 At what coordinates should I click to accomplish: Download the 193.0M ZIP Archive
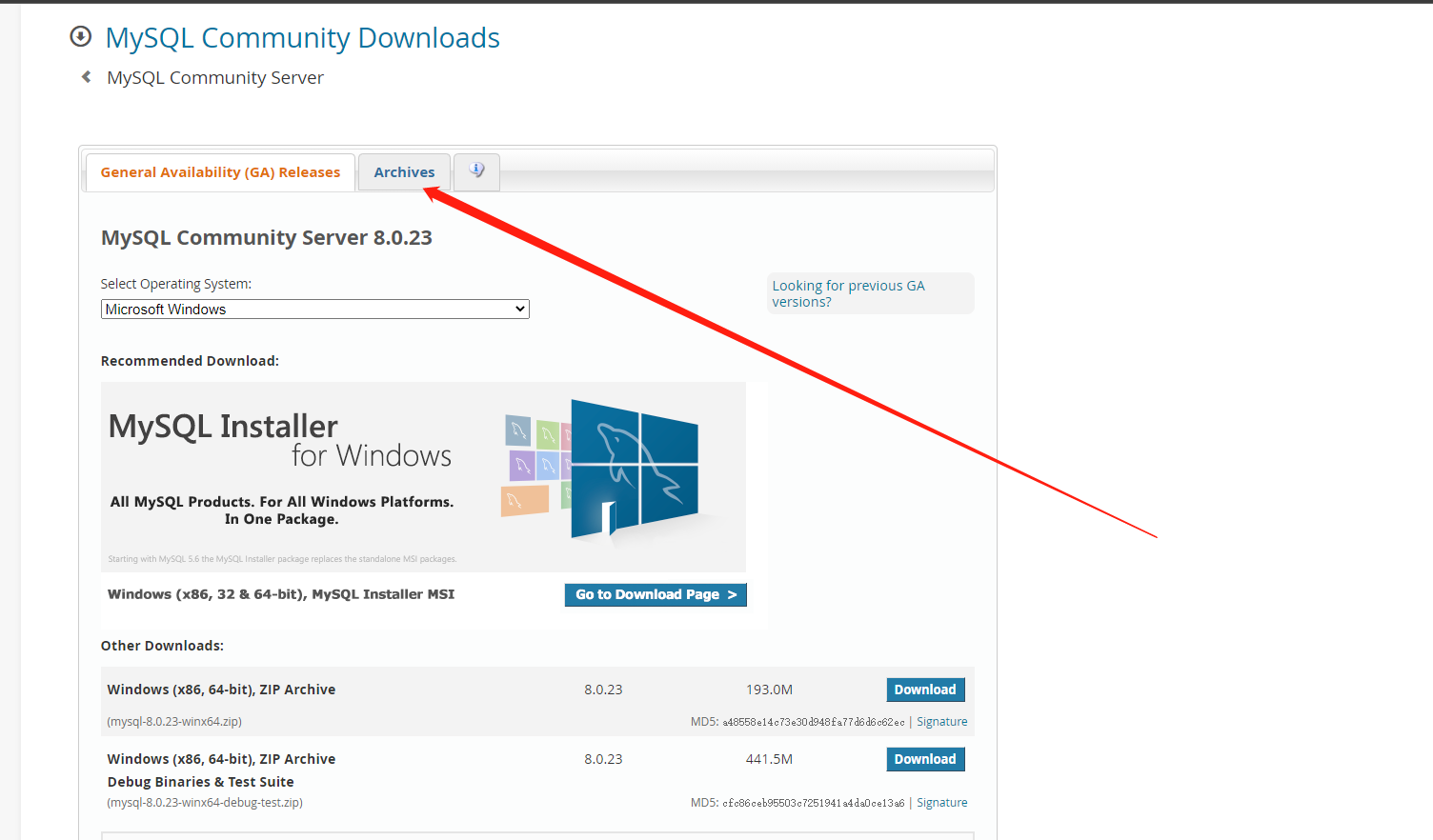pos(925,690)
